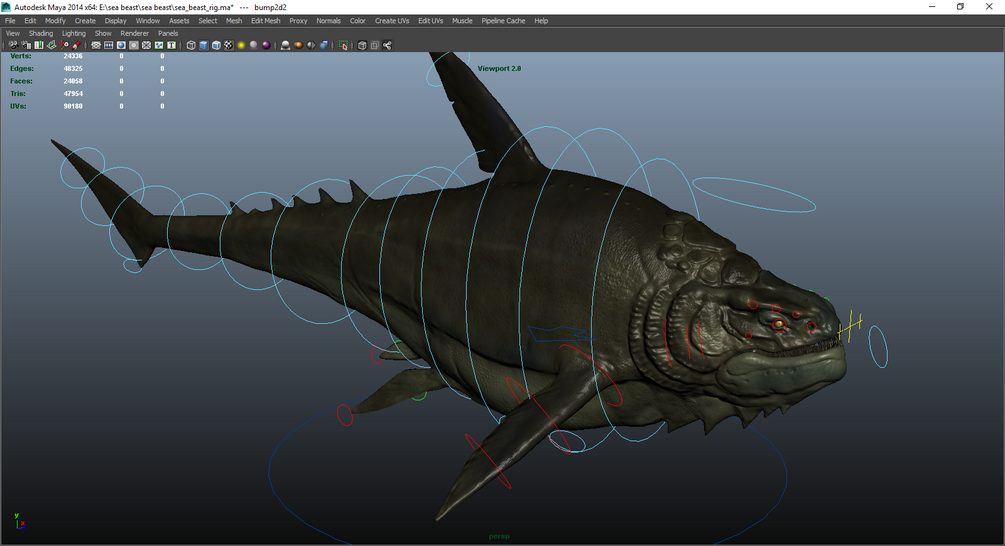Click the Isolate Select icon
This screenshot has height=546, width=1005.
coord(344,45)
